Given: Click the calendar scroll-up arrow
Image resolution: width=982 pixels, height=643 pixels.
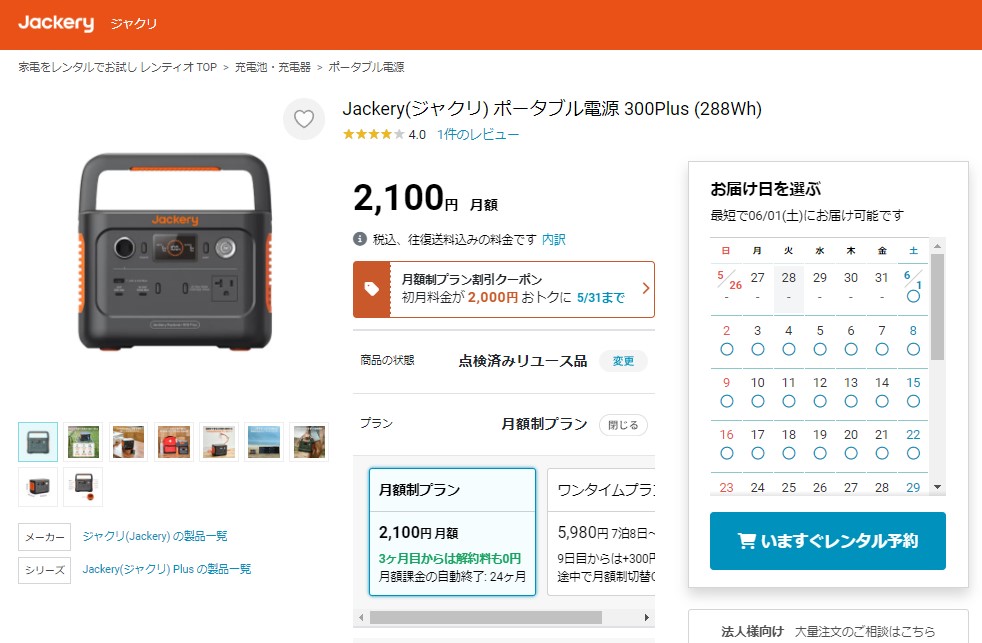Looking at the screenshot, I should coord(938,246).
